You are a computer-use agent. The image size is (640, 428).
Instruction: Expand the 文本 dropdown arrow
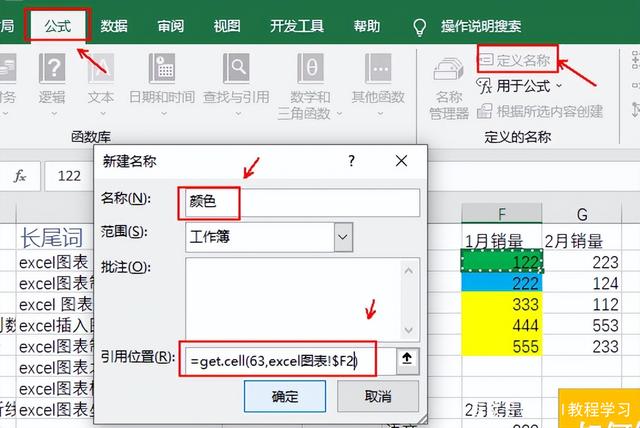click(x=103, y=114)
